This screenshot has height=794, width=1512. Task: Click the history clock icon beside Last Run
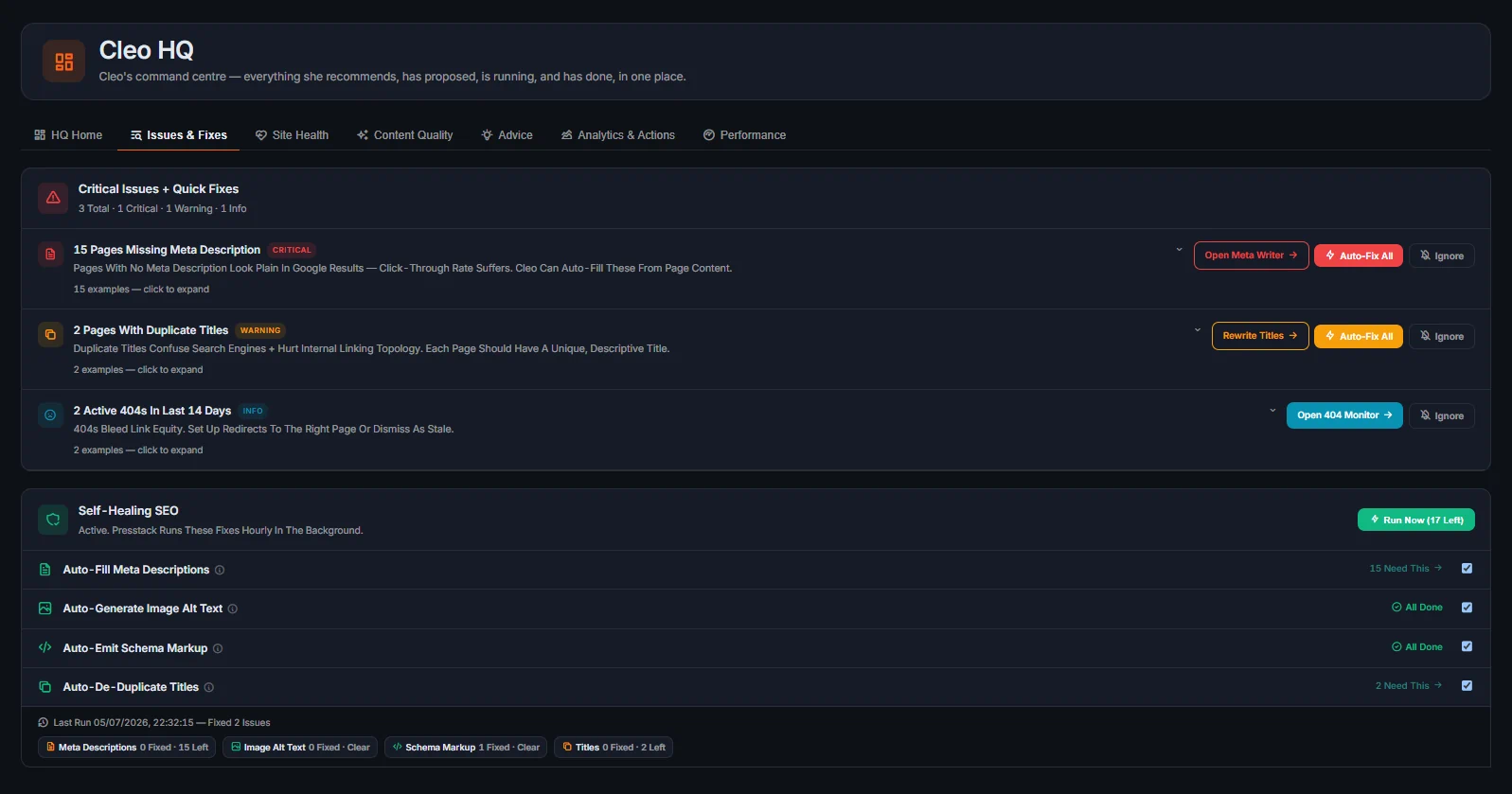(x=43, y=723)
